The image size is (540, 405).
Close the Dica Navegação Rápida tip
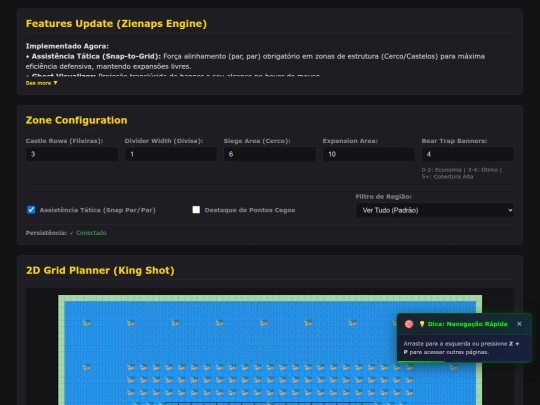(x=519, y=324)
